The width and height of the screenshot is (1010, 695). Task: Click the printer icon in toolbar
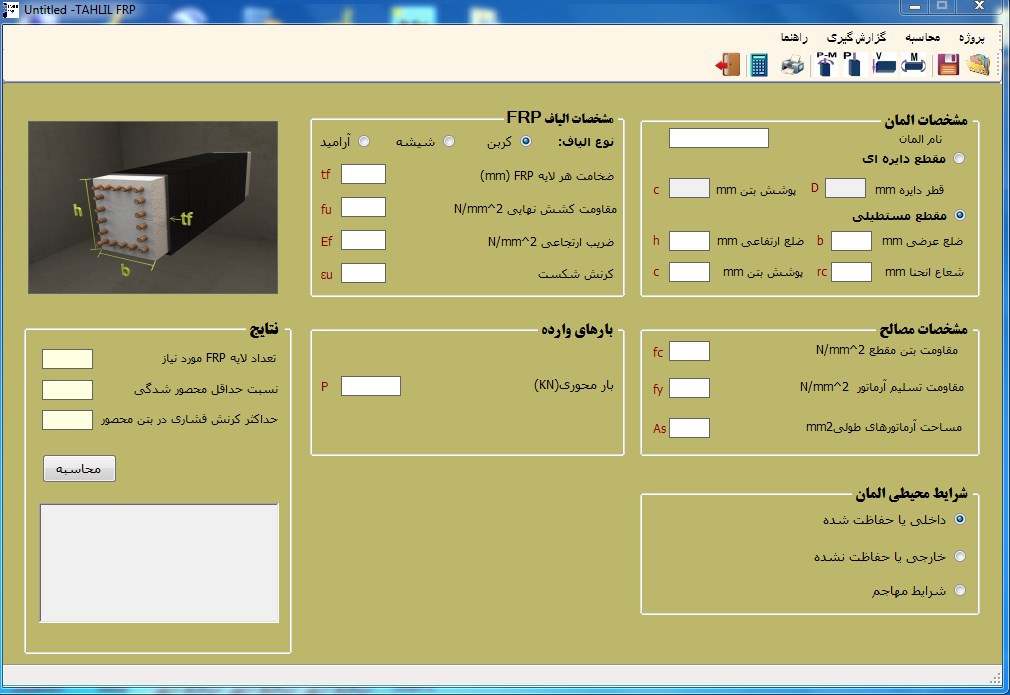point(792,65)
